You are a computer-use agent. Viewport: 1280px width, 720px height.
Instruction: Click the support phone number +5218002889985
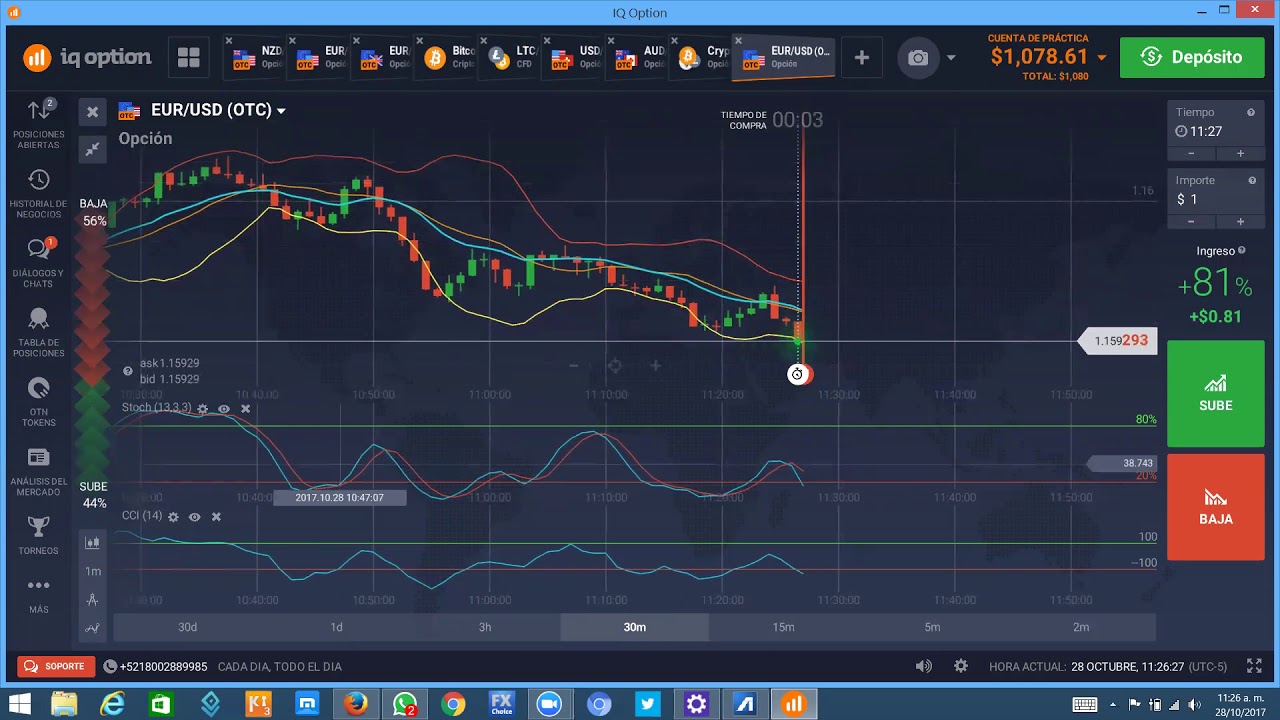pos(163,666)
